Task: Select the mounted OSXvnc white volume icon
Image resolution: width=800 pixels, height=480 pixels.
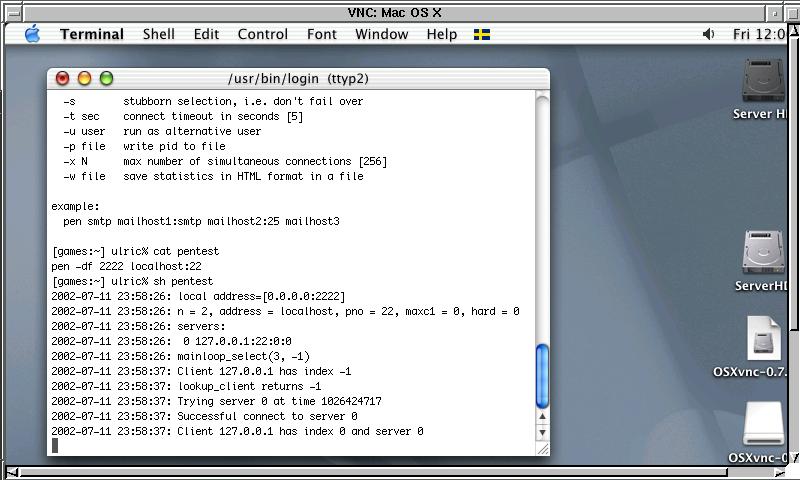Action: 763,423
